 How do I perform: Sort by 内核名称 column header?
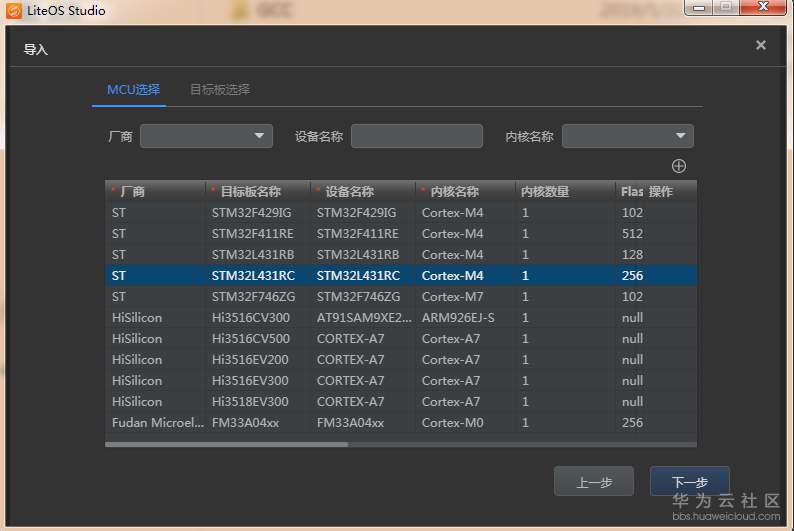click(465, 191)
